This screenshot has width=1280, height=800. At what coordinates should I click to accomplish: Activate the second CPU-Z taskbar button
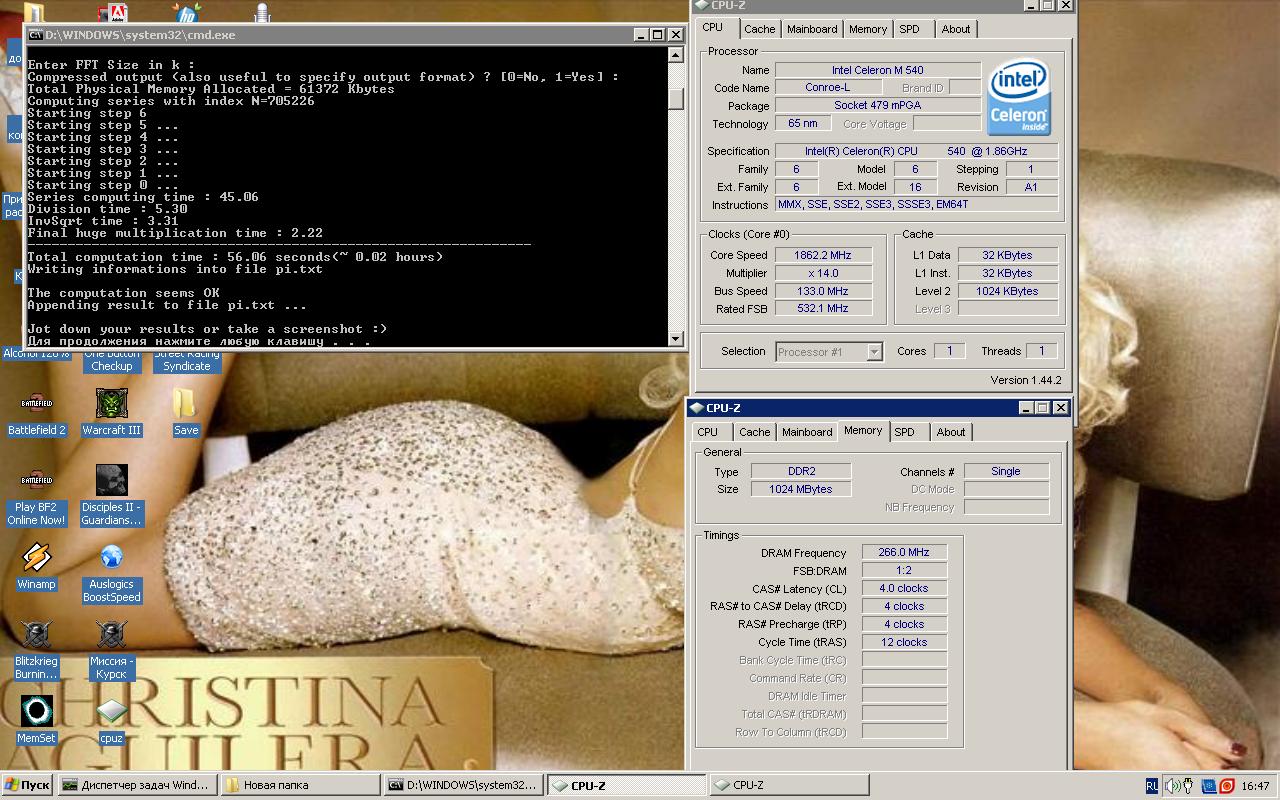(x=790, y=786)
